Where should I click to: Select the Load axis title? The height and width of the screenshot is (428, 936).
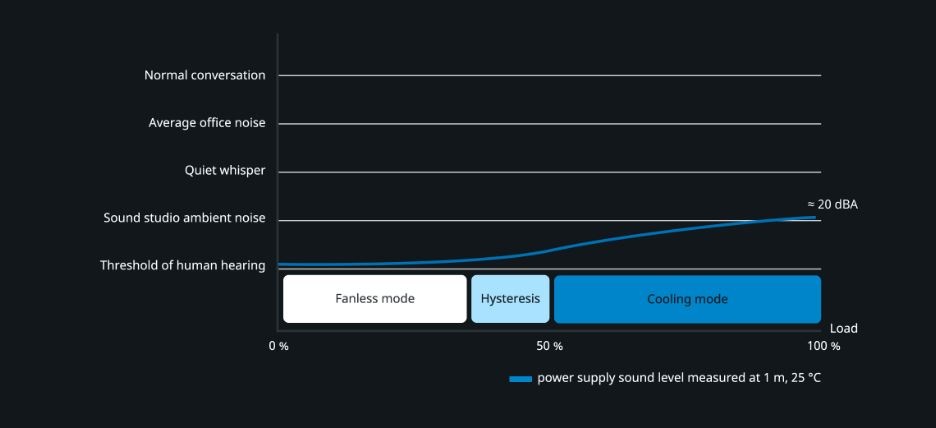tap(843, 328)
